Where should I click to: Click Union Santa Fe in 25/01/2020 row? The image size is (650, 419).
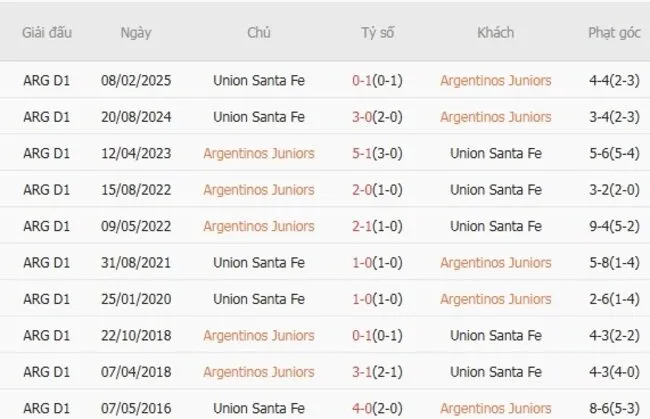click(259, 299)
